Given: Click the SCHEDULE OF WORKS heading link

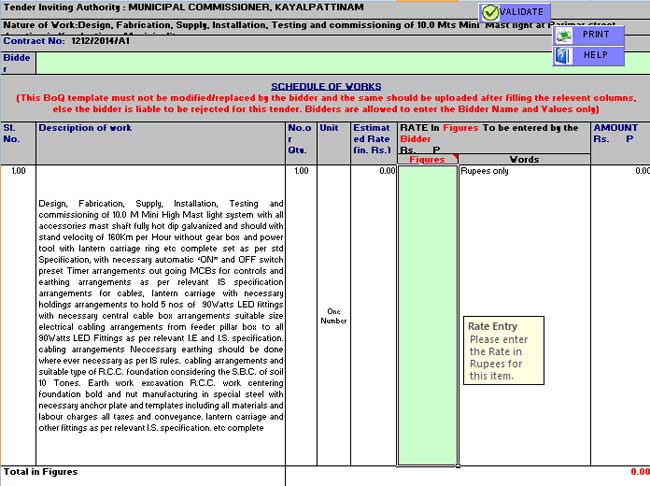Looking at the screenshot, I should [326, 87].
